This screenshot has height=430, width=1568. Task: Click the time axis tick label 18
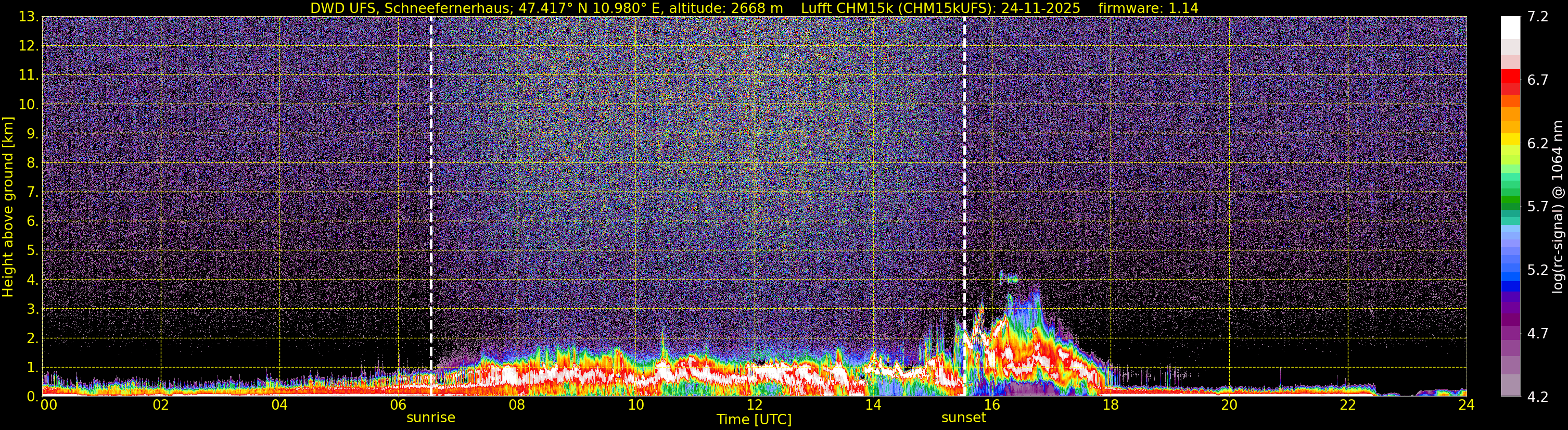(1110, 405)
